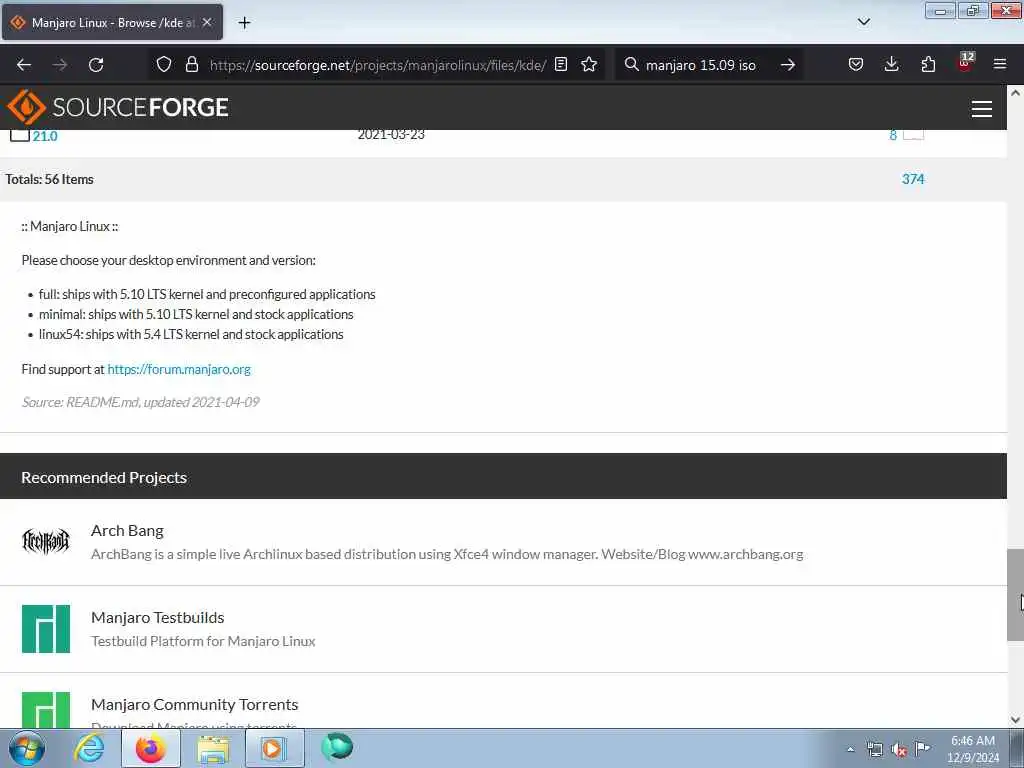This screenshot has width=1024, height=768.
Task: Open the 21.0 folder link
Action: (x=45, y=136)
